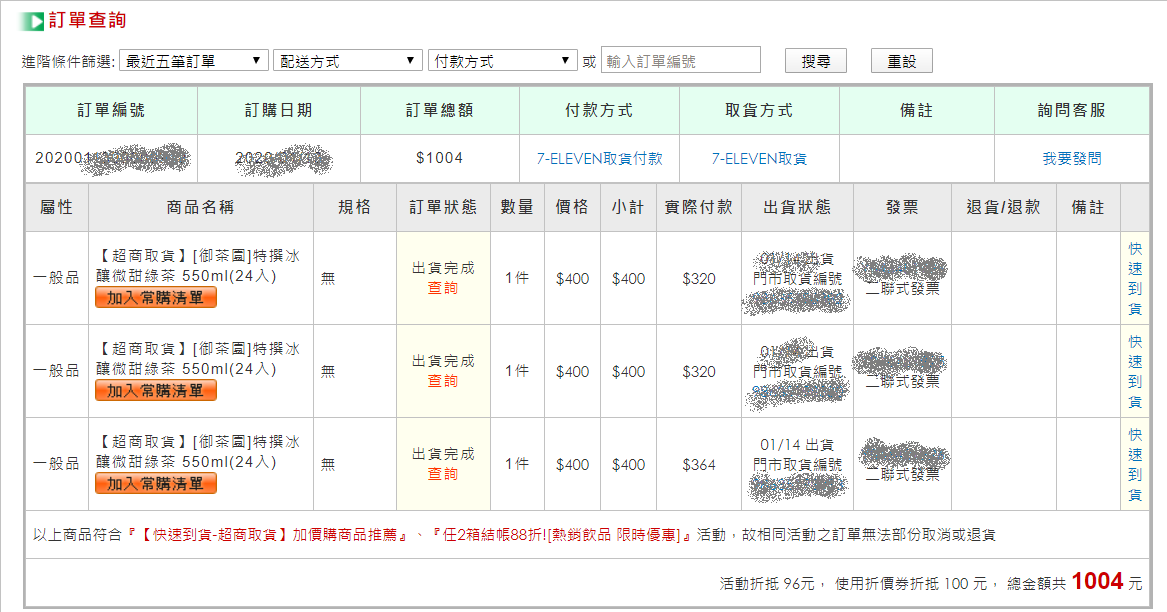Viewport: 1167px width, 612px height.
Task: Click 查詢 in the first order row
Action: pos(443,288)
